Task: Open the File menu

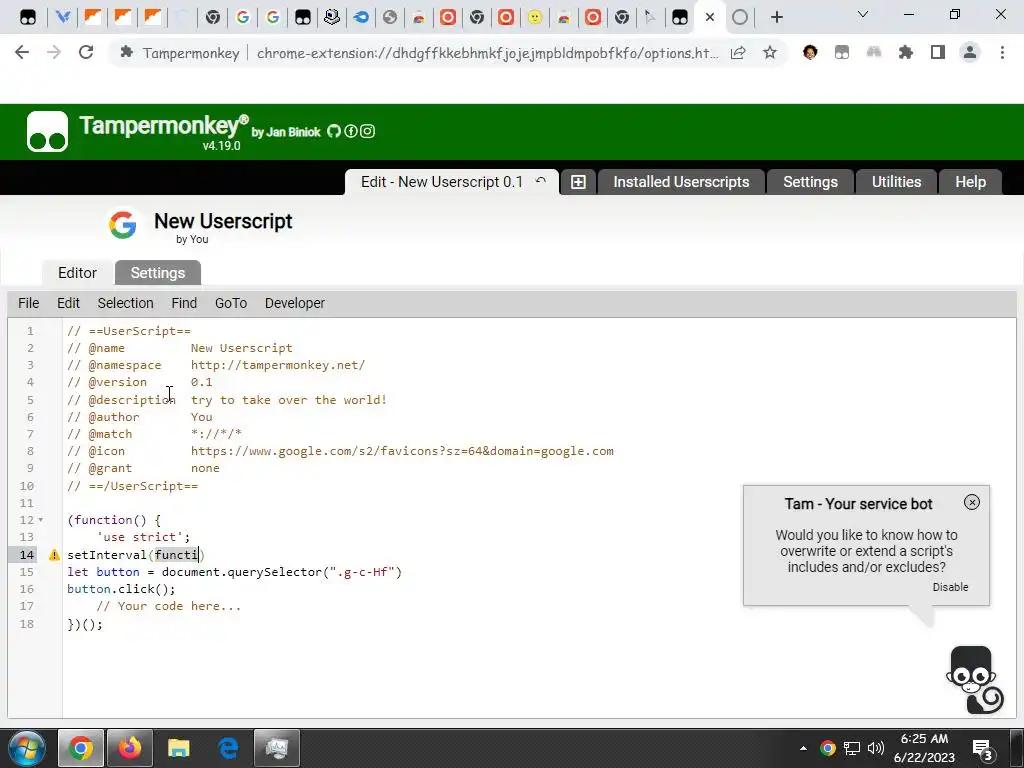Action: [x=28, y=303]
